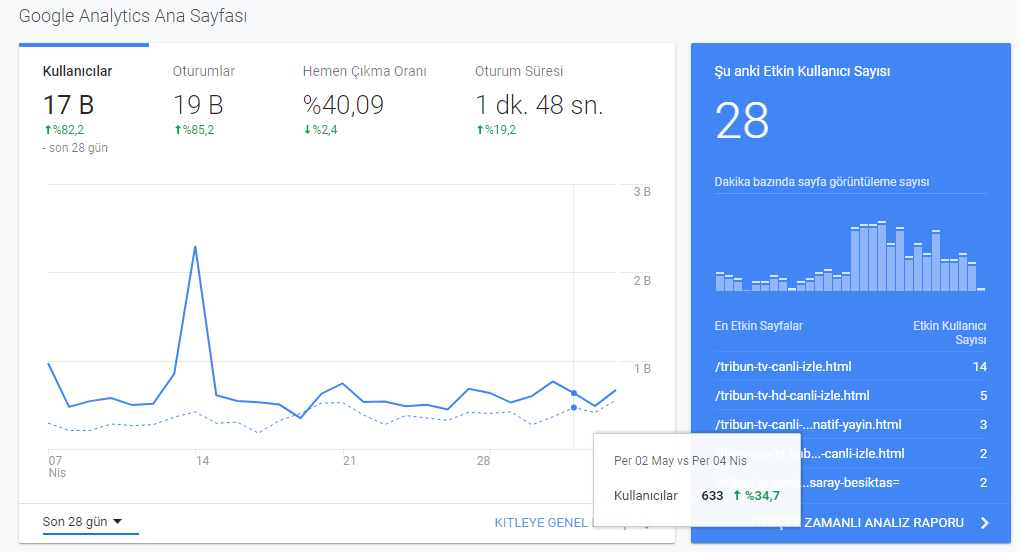Image resolution: width=1020 pixels, height=552 pixels.
Task: Click the chevron arrow next to ANALIZ RAPORU
Action: click(x=984, y=523)
